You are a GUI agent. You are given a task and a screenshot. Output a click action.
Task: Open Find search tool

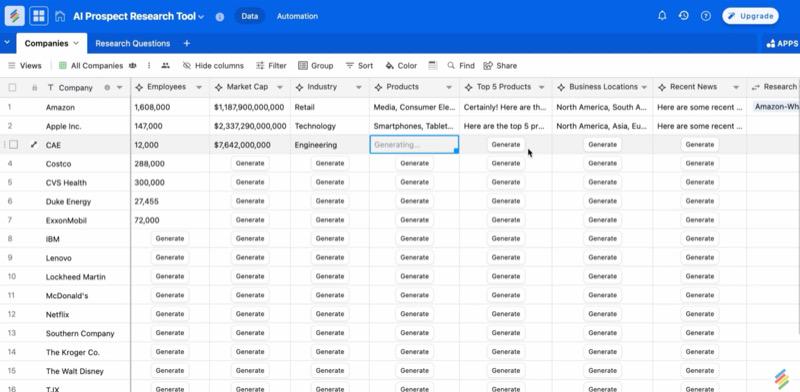point(461,66)
